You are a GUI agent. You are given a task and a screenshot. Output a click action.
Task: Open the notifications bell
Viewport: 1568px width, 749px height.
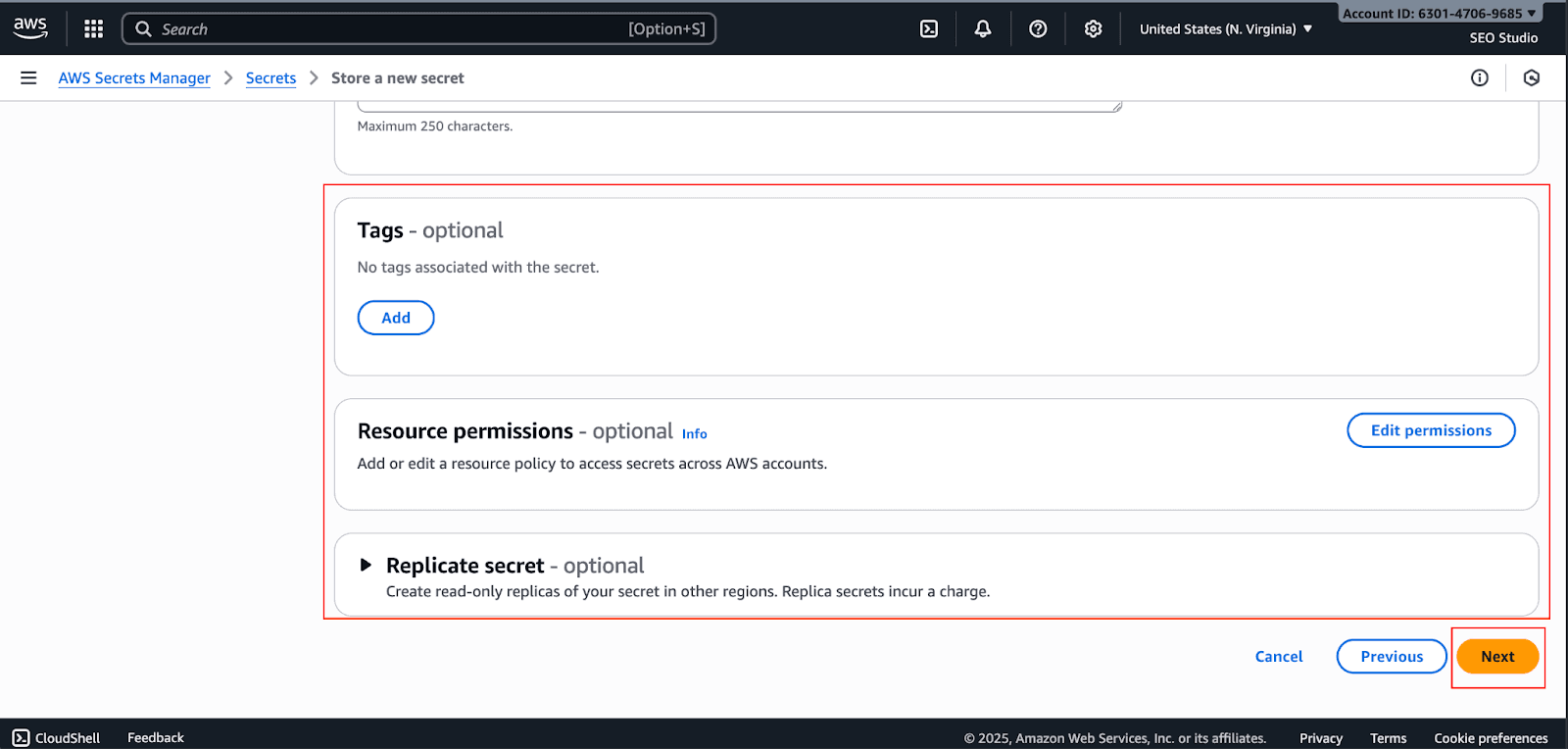pyautogui.click(x=983, y=28)
